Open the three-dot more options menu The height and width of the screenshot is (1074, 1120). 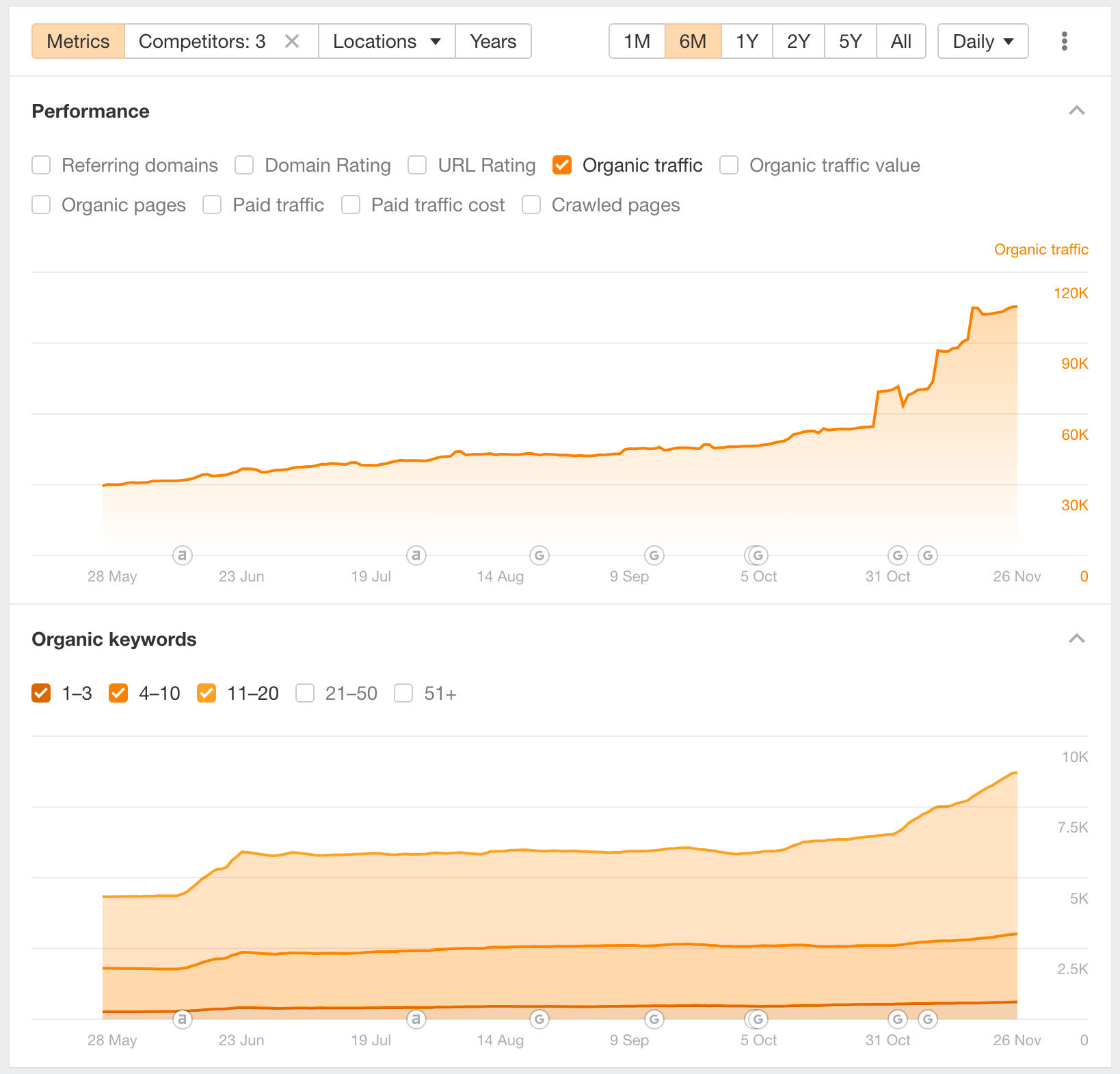pyautogui.click(x=1064, y=41)
